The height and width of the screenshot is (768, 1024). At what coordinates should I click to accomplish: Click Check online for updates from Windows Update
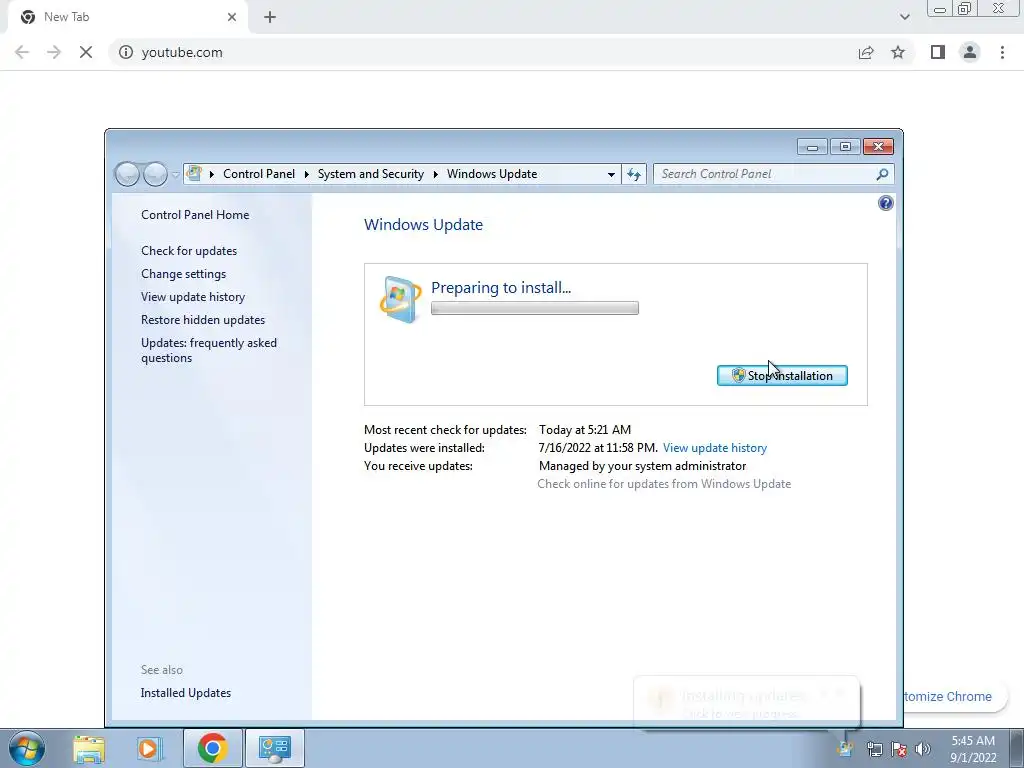tap(664, 484)
